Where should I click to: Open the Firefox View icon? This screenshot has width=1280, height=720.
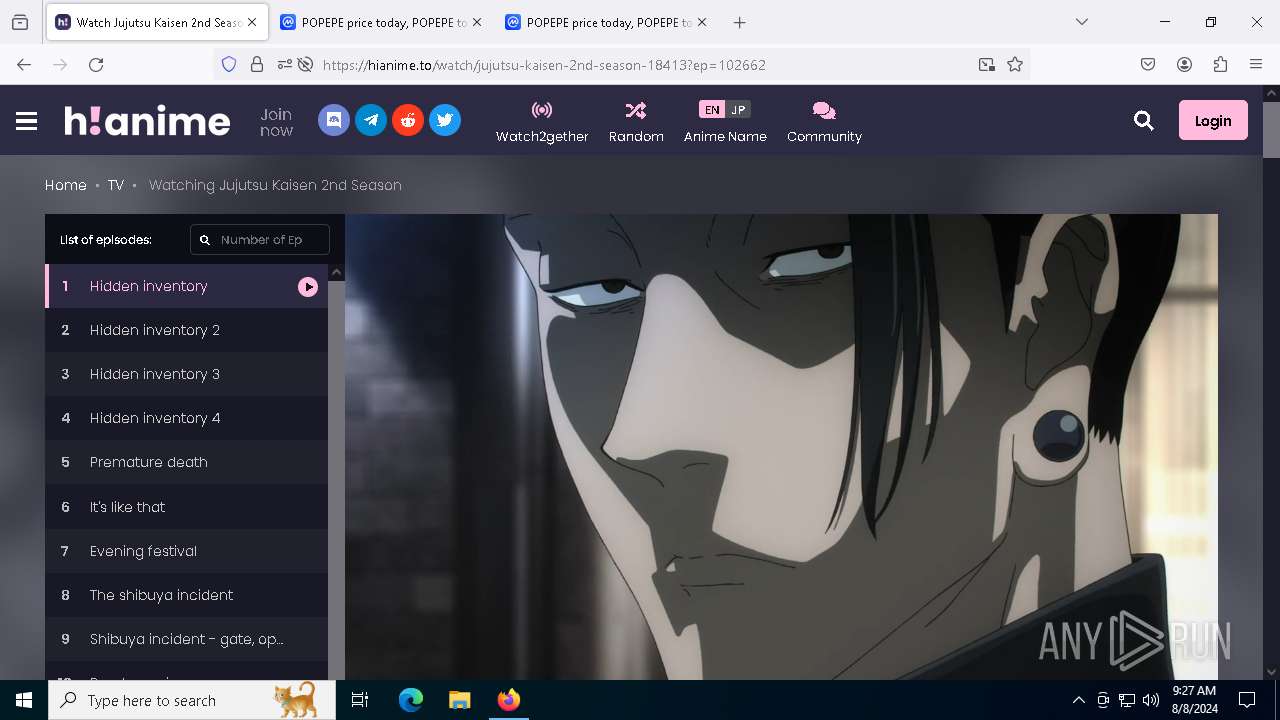(20, 22)
